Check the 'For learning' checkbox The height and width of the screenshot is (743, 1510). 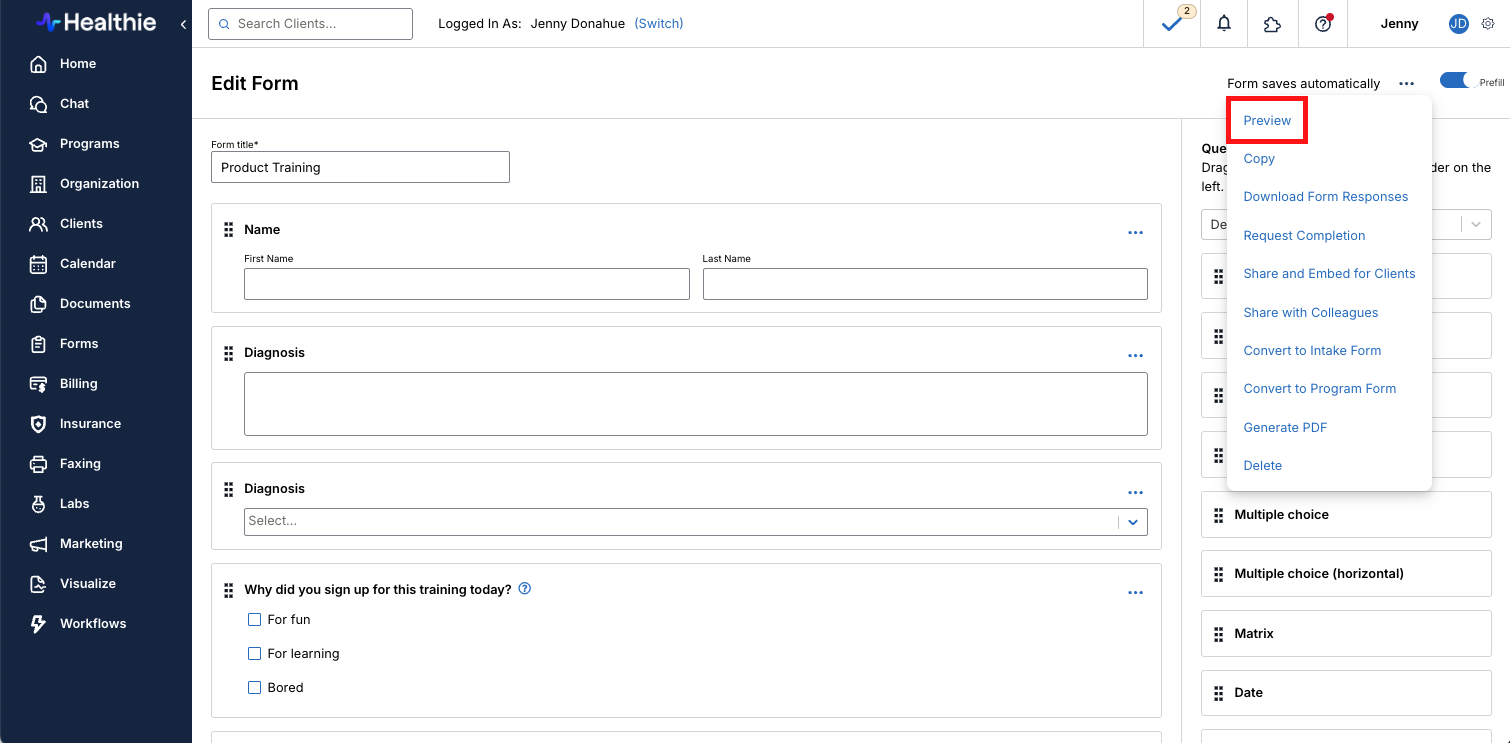(254, 654)
